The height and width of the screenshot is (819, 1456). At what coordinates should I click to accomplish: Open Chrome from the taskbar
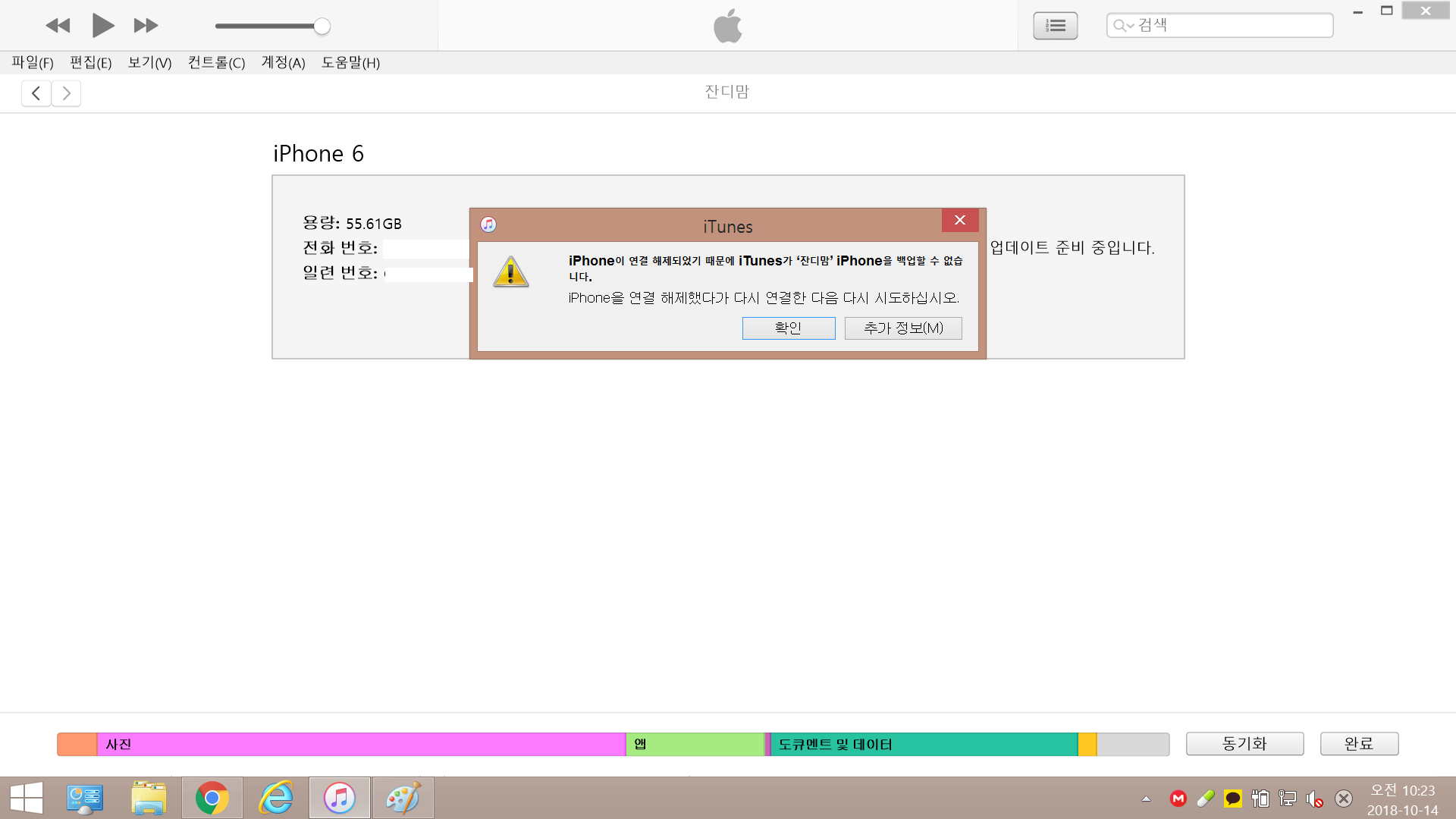coord(212,798)
